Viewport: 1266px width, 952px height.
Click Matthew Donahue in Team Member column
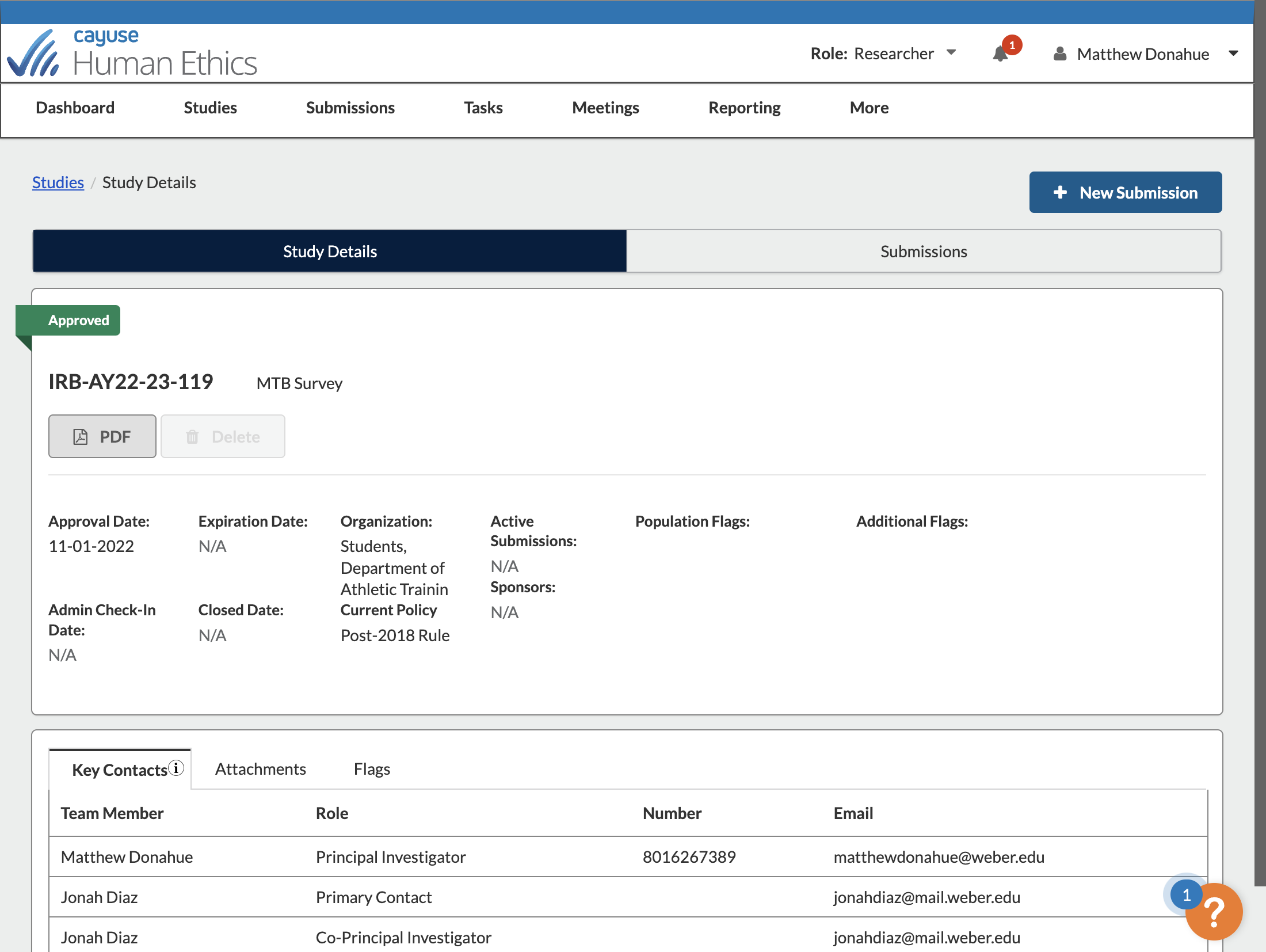coord(127,856)
